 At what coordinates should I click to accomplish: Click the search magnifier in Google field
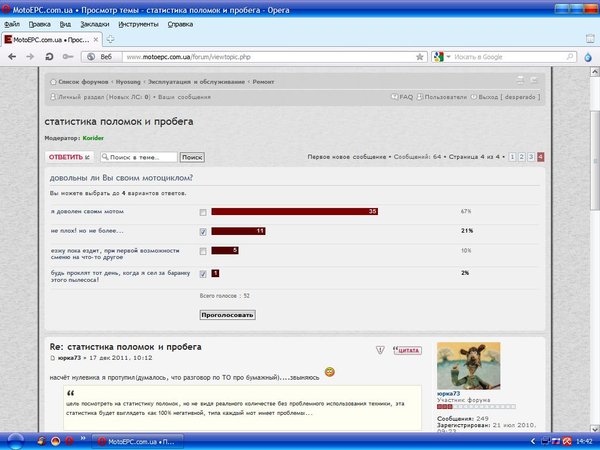pyautogui.click(x=570, y=57)
